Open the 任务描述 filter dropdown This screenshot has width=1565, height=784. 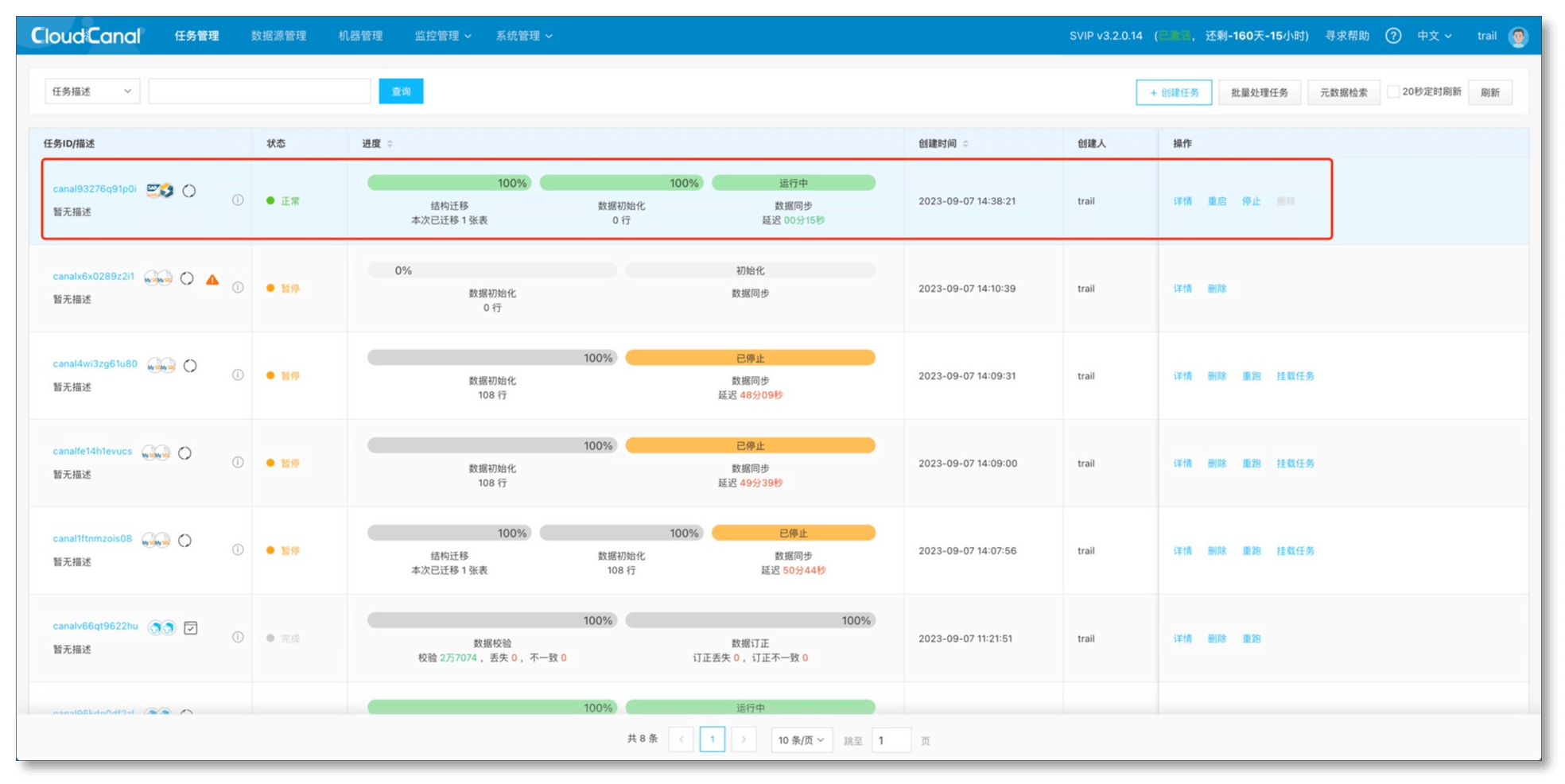coord(92,91)
